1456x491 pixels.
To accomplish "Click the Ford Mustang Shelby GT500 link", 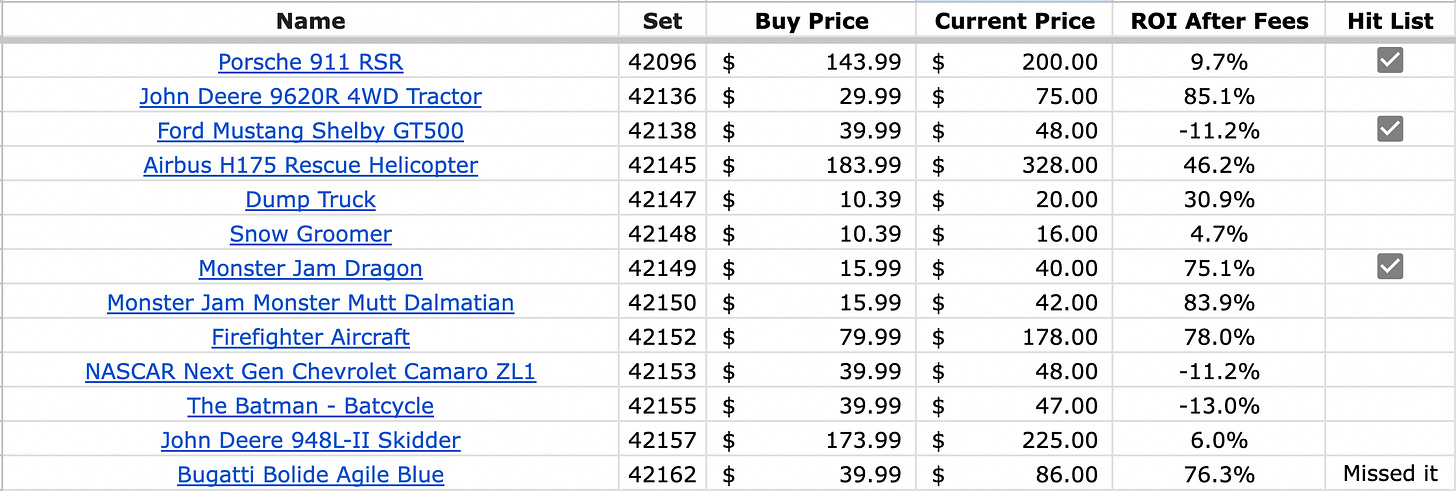I will pyautogui.click(x=311, y=131).
